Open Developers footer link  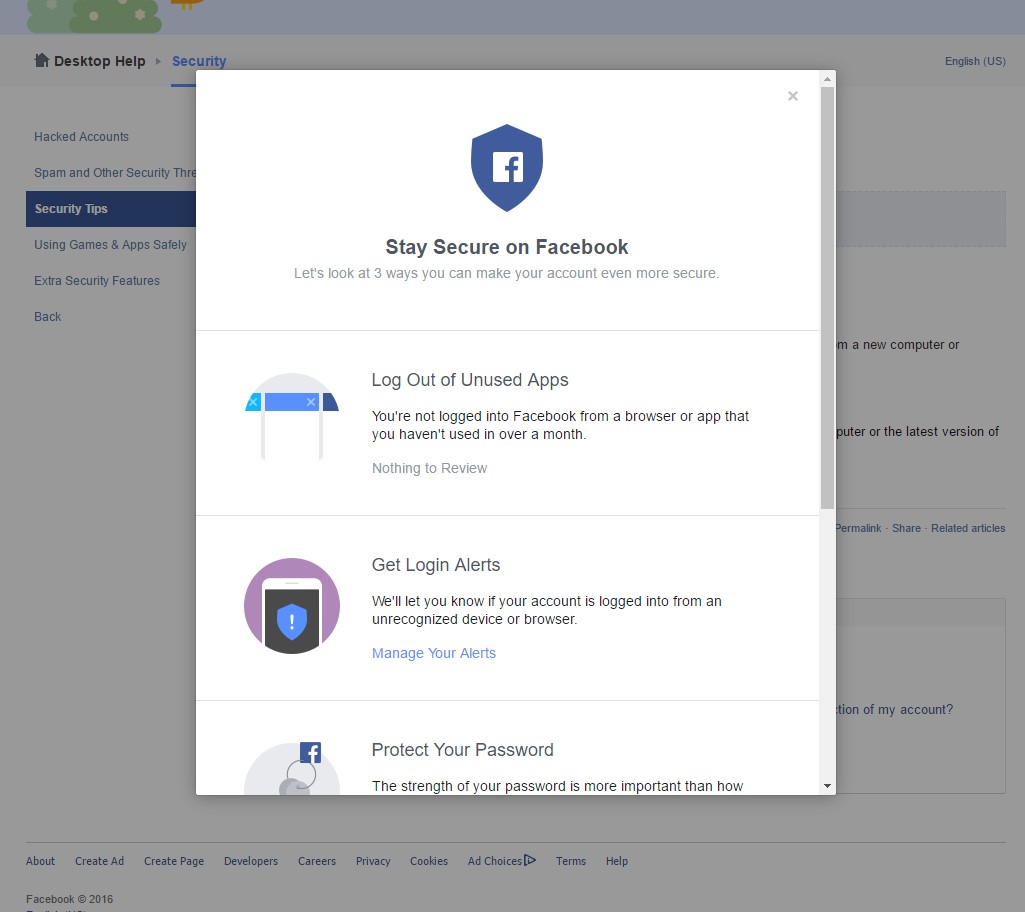coord(251,861)
